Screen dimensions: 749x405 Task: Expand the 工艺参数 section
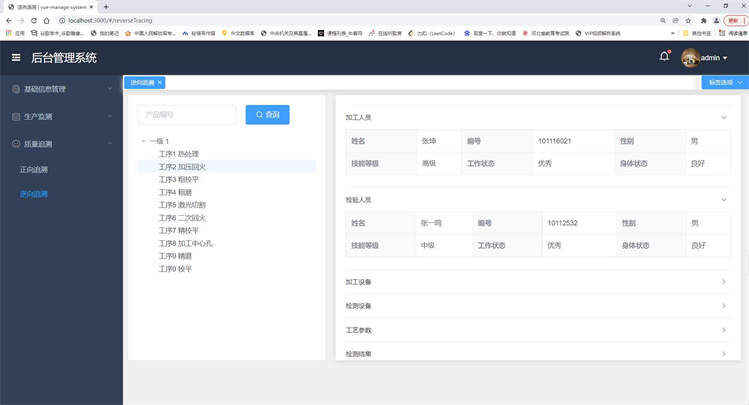pos(537,330)
